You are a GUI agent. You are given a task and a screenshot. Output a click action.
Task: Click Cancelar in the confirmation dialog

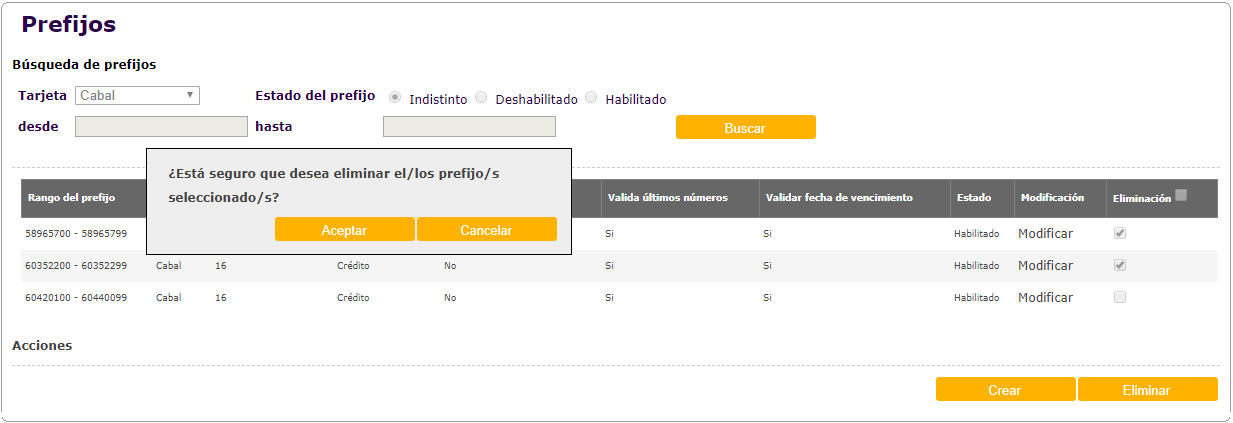click(x=486, y=230)
